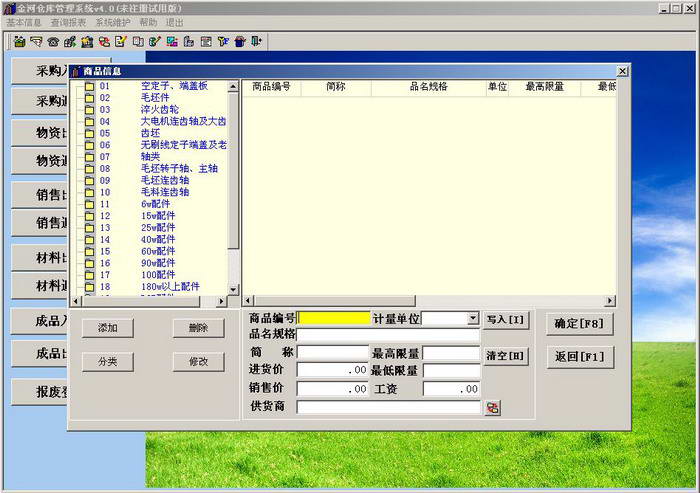
Task: Click product table horizontal scrollbar thumb
Action: pos(334,301)
